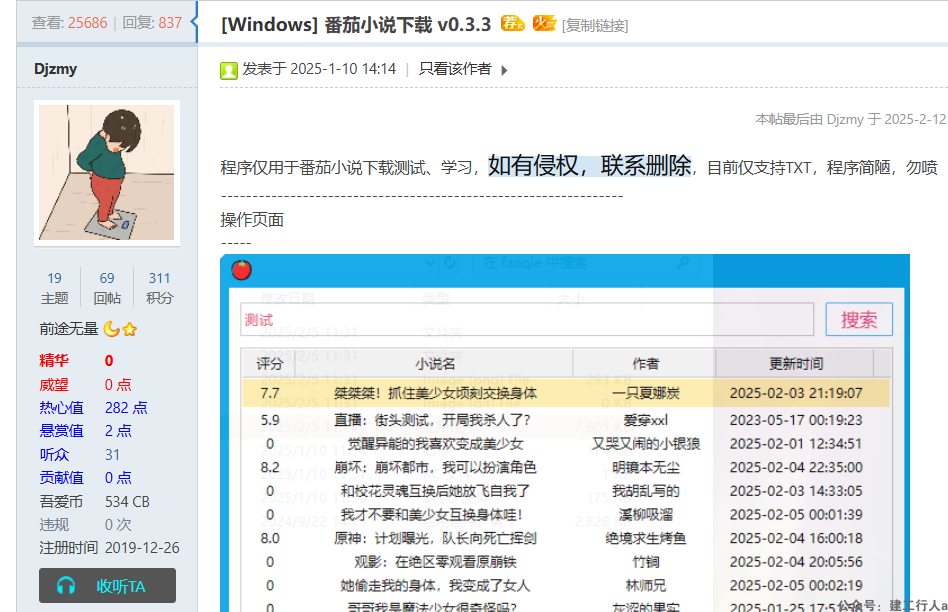The width and height of the screenshot is (948, 612).
Task: Filter posts with 只看该作者 link
Action: 455,69
